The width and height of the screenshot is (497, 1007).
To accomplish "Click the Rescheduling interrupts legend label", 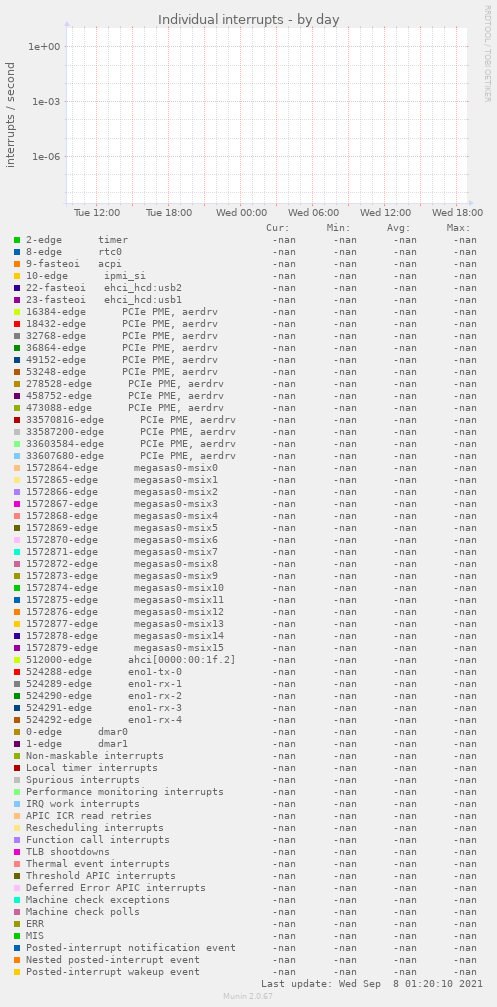I will 94,828.
